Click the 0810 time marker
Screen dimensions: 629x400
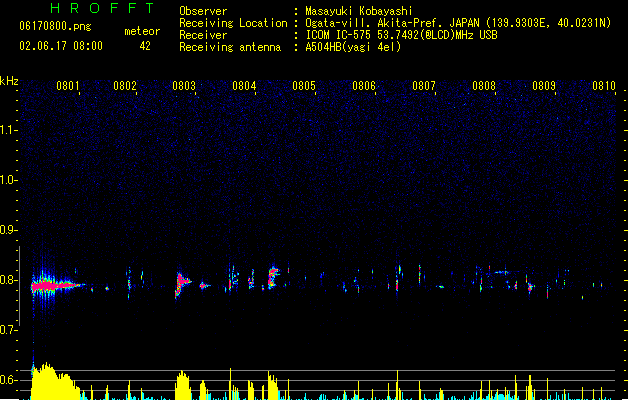click(x=604, y=86)
